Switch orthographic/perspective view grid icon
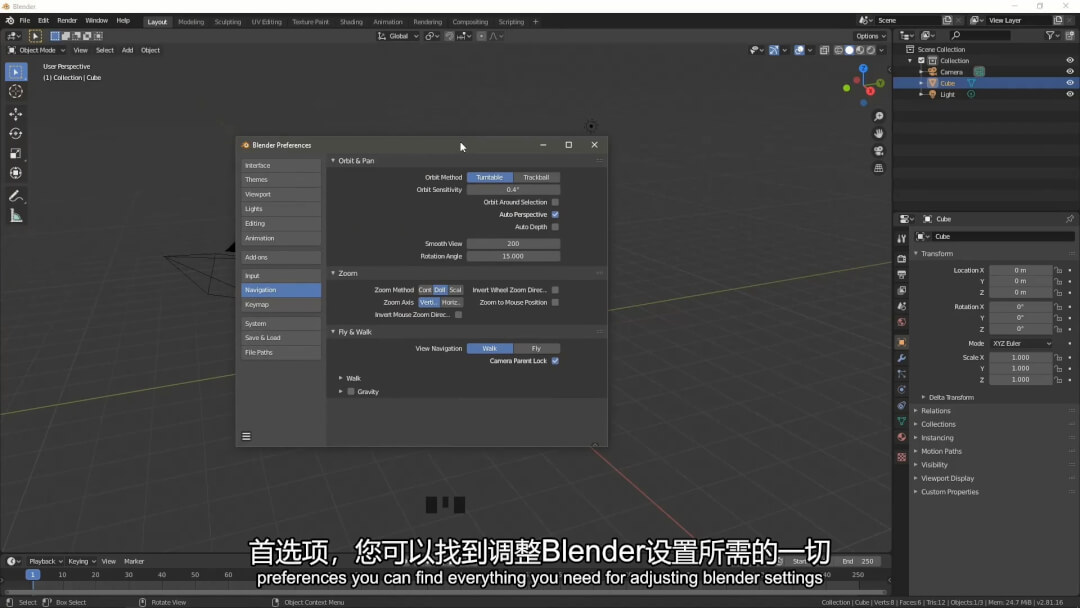 [x=879, y=168]
